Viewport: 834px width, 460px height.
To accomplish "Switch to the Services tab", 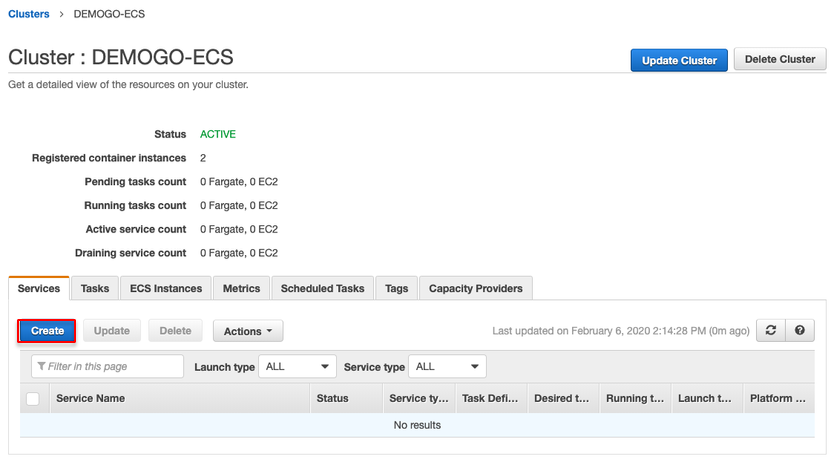I will coord(39,288).
